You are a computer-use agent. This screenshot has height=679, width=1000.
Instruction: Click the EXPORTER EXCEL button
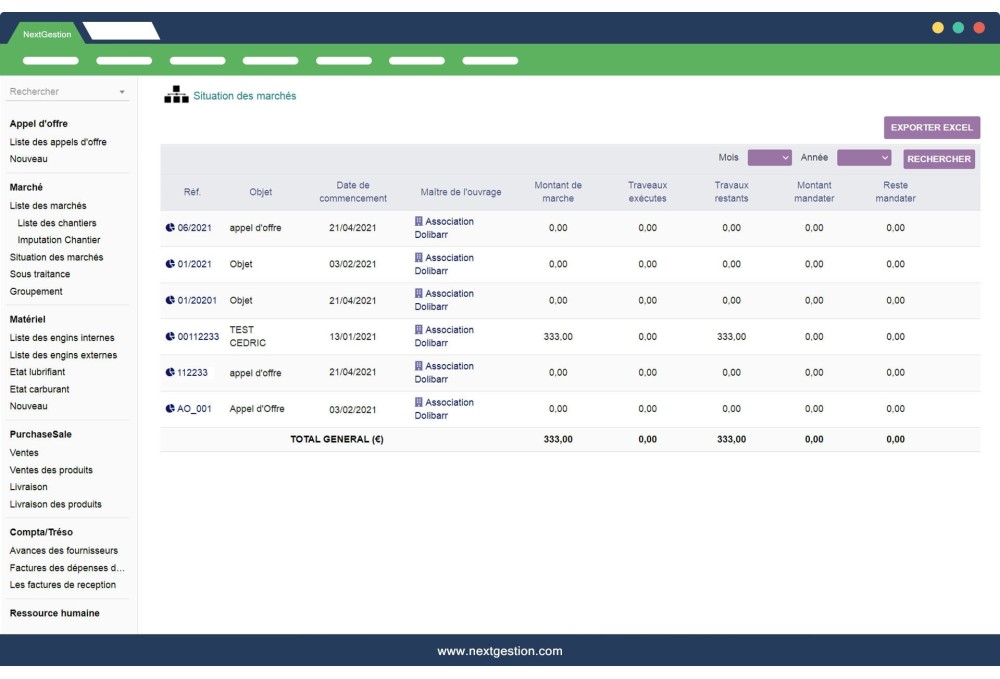click(933, 128)
